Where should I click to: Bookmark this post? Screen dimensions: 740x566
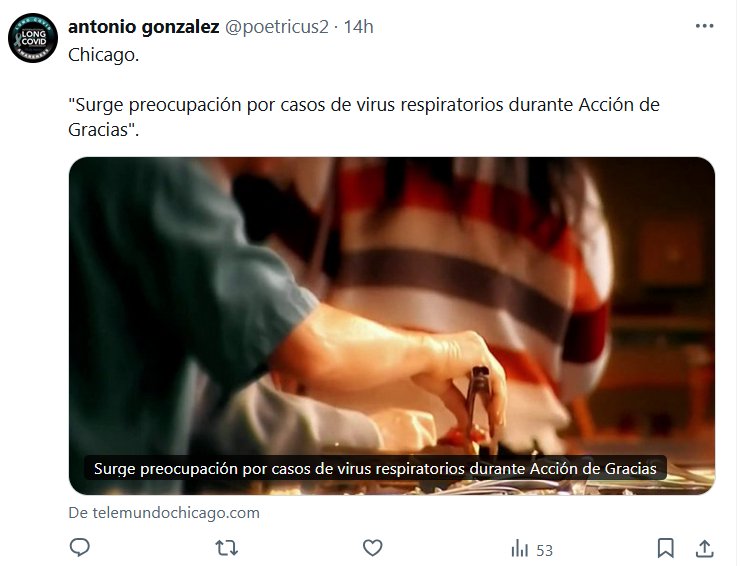665,549
